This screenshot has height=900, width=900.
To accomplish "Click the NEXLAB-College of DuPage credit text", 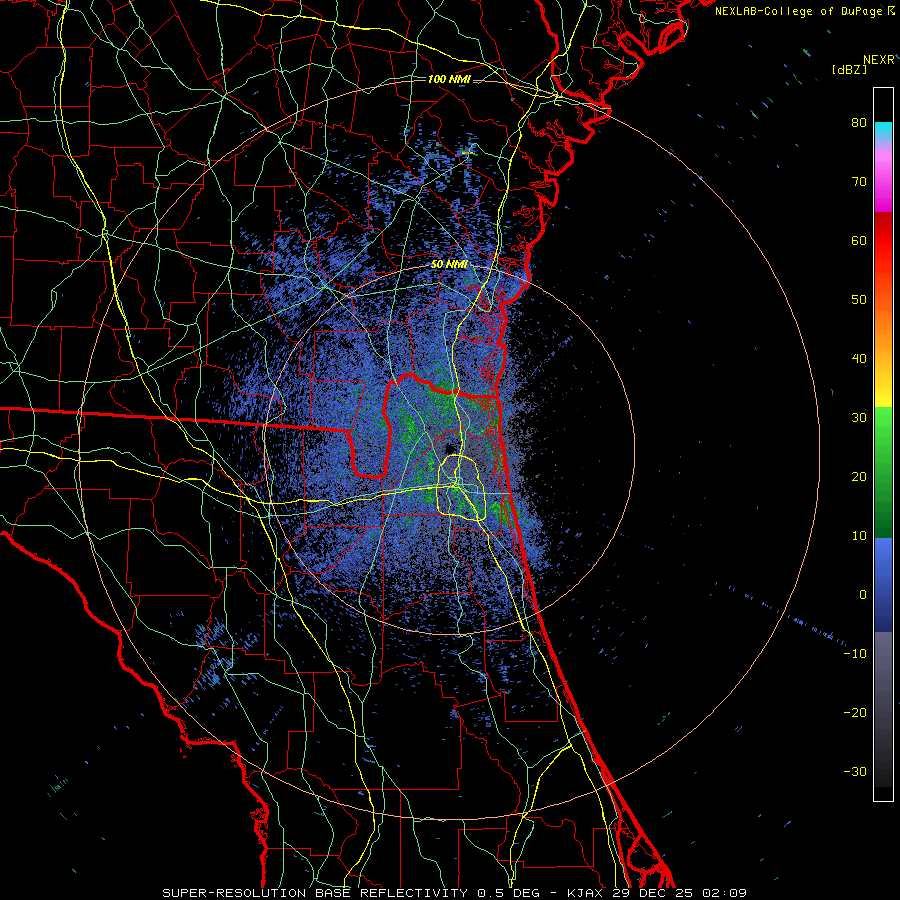I will 798,11.
